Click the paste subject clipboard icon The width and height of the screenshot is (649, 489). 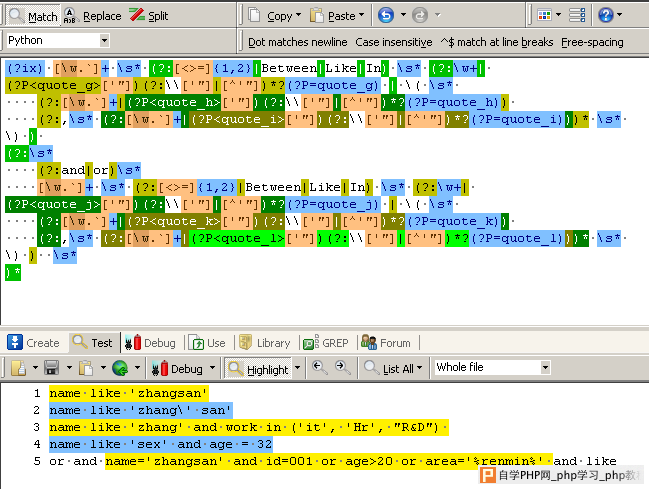point(86,368)
